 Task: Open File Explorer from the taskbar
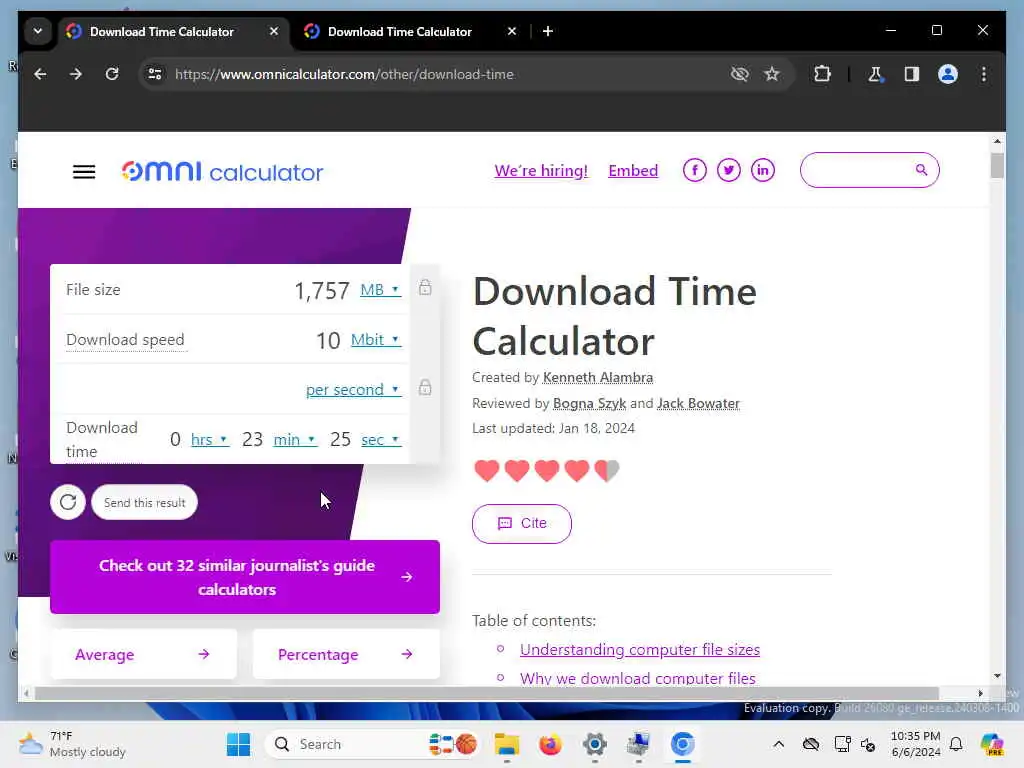507,744
